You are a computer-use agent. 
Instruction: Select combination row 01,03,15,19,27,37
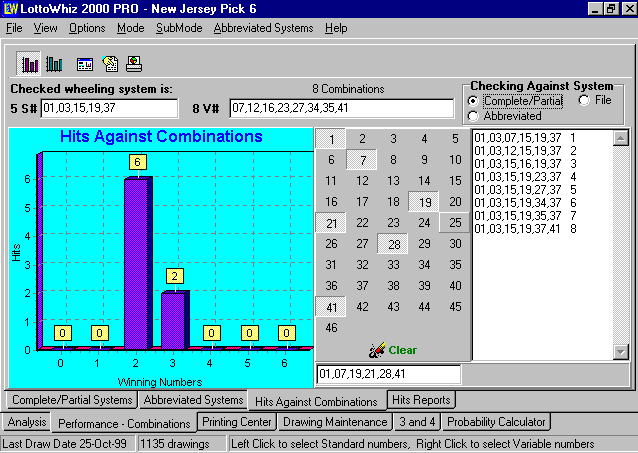(525, 190)
